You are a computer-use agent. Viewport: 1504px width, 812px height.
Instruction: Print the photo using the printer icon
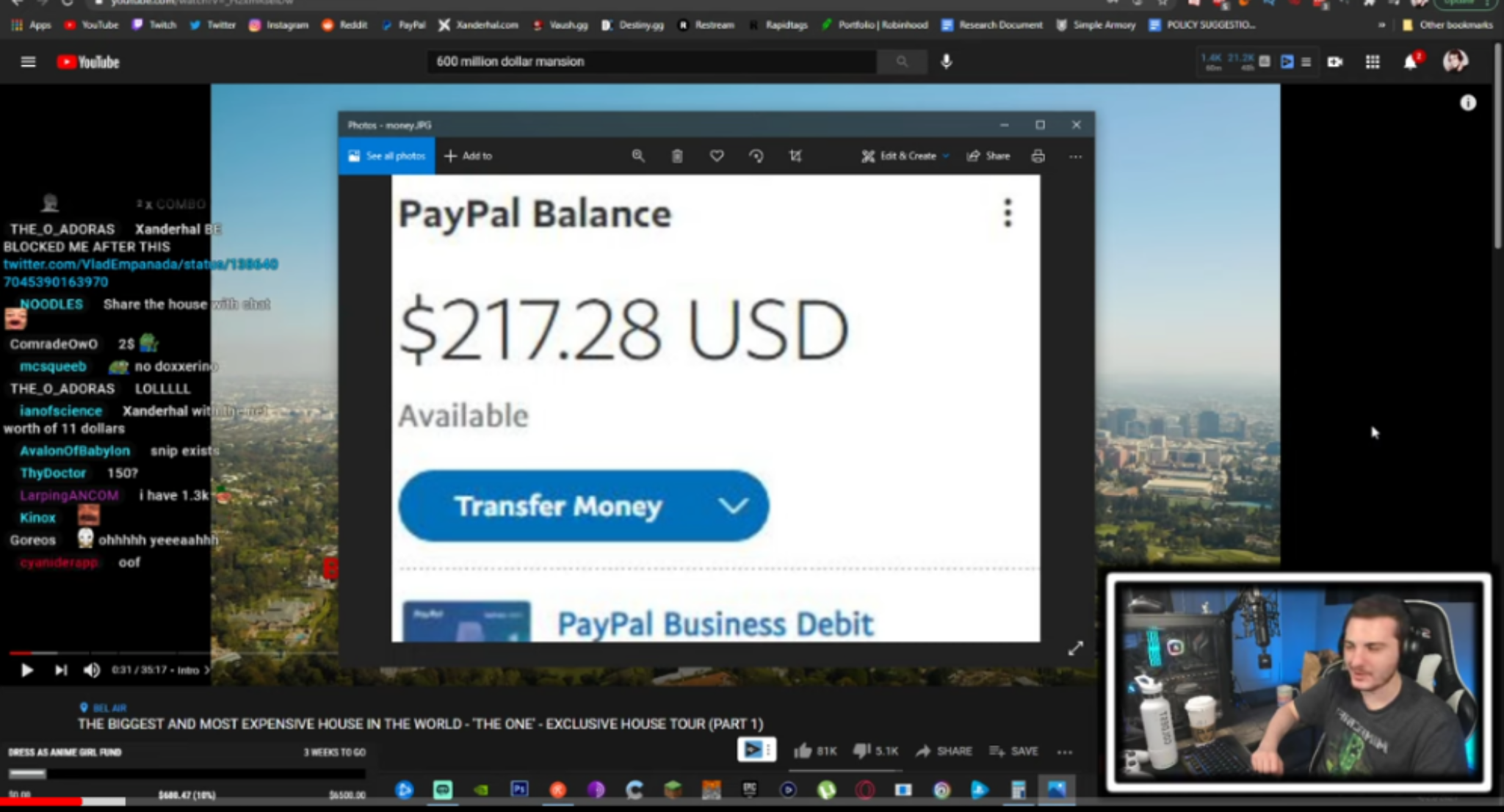[x=1038, y=156]
